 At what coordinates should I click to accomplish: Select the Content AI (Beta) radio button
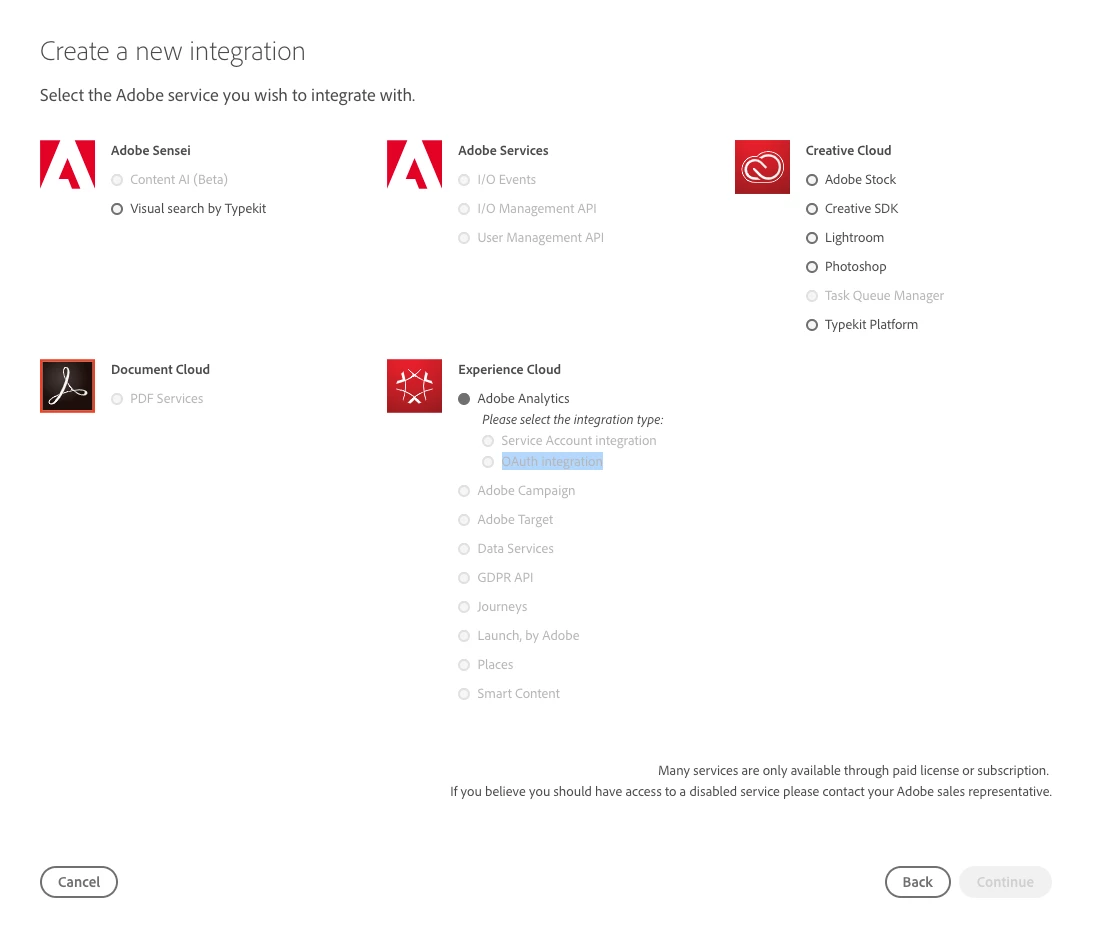[x=117, y=180]
